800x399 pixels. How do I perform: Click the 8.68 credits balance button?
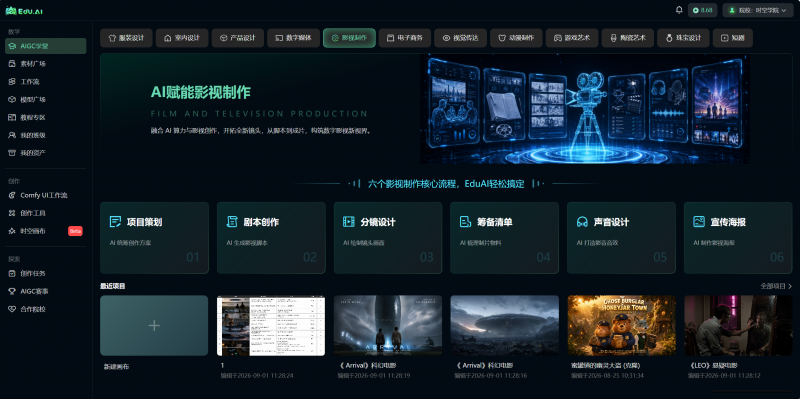pyautogui.click(x=703, y=10)
